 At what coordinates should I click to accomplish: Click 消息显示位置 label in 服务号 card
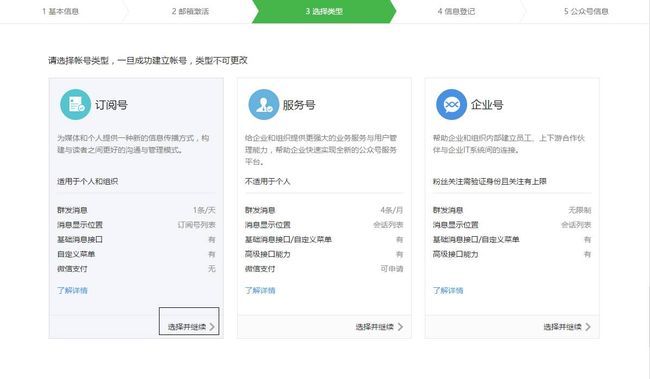[x=267, y=225]
